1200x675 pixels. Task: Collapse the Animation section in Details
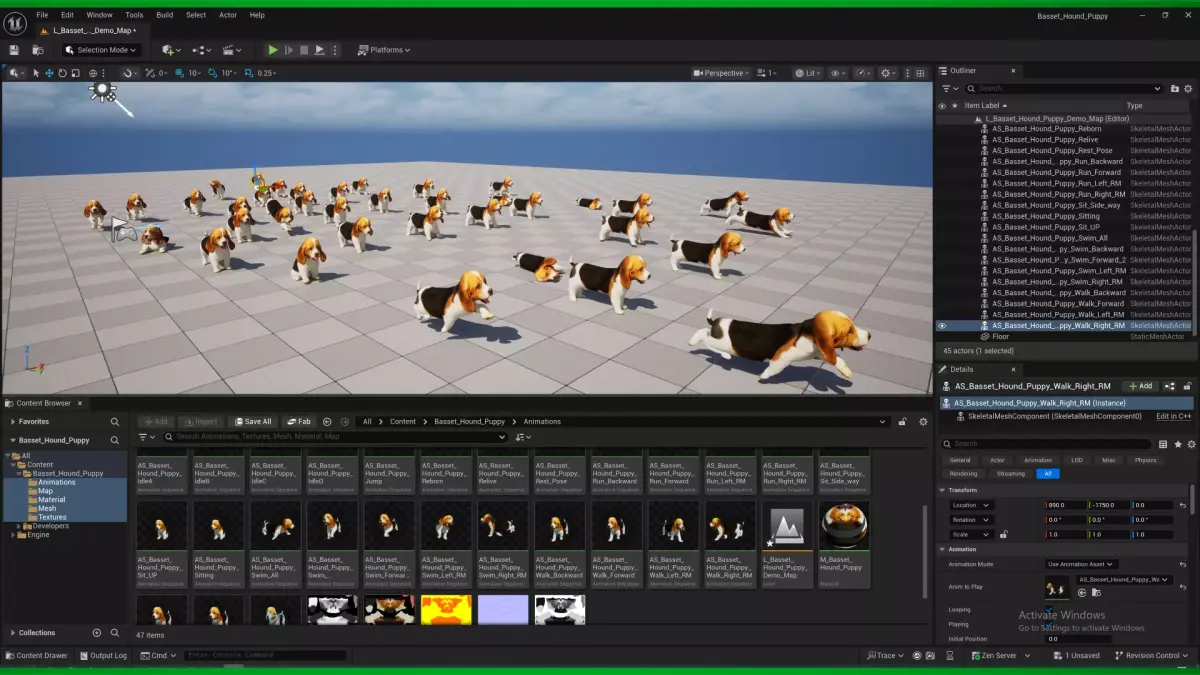point(942,549)
